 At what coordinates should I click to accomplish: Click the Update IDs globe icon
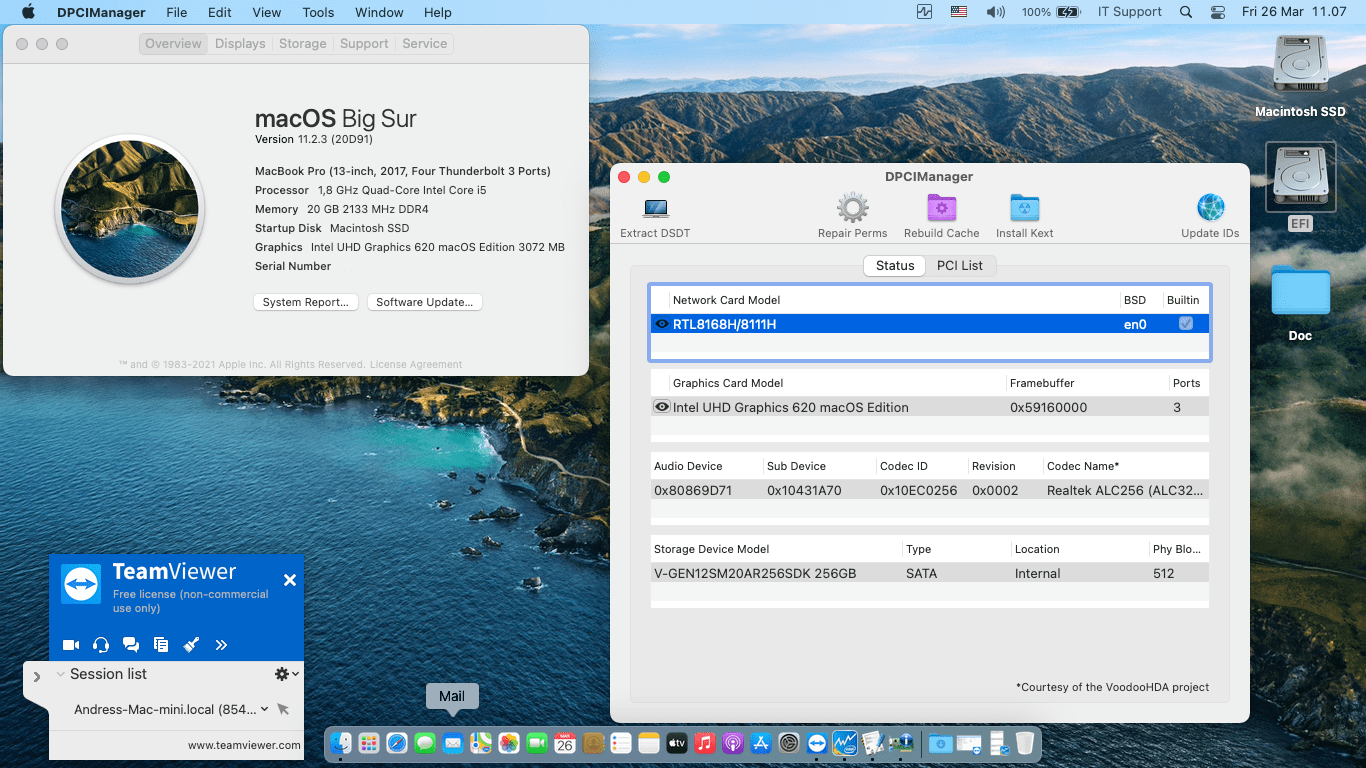(x=1210, y=208)
